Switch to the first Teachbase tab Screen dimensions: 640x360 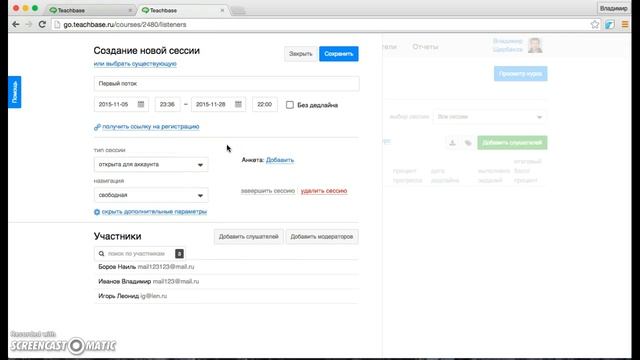(x=91, y=10)
